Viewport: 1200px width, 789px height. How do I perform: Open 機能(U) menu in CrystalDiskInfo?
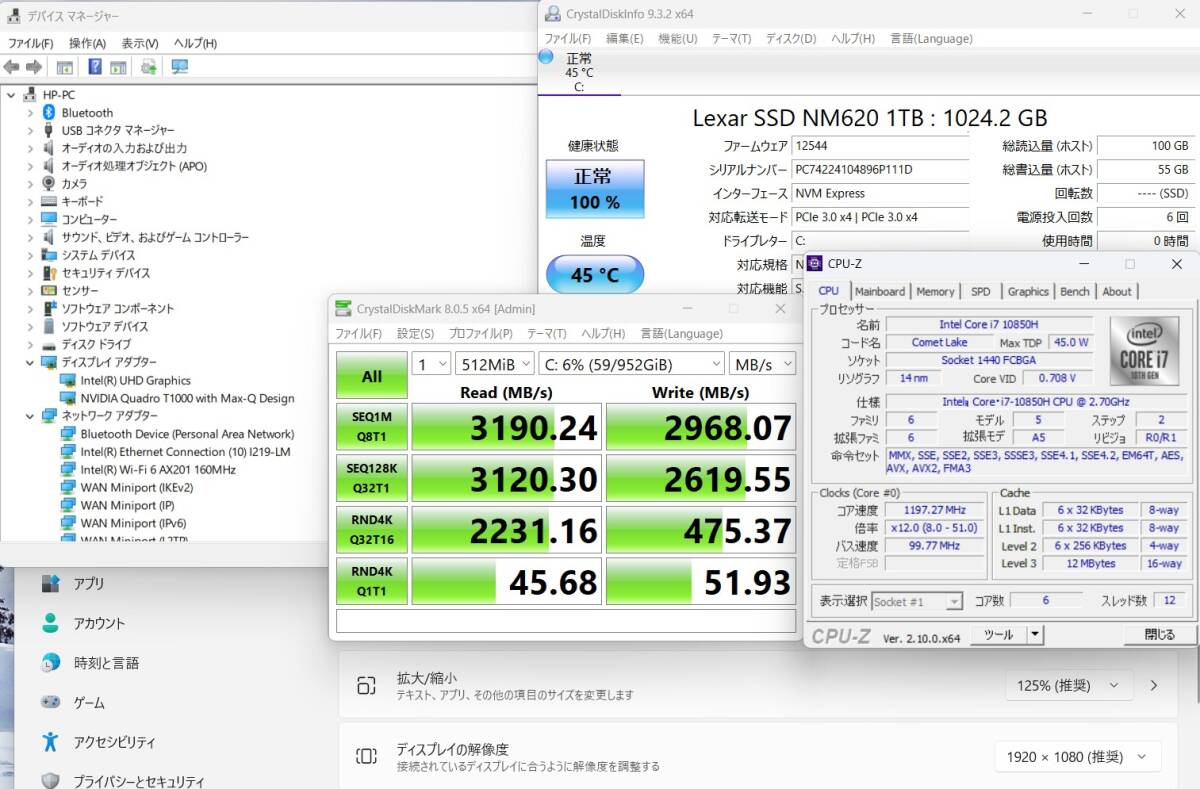point(677,38)
